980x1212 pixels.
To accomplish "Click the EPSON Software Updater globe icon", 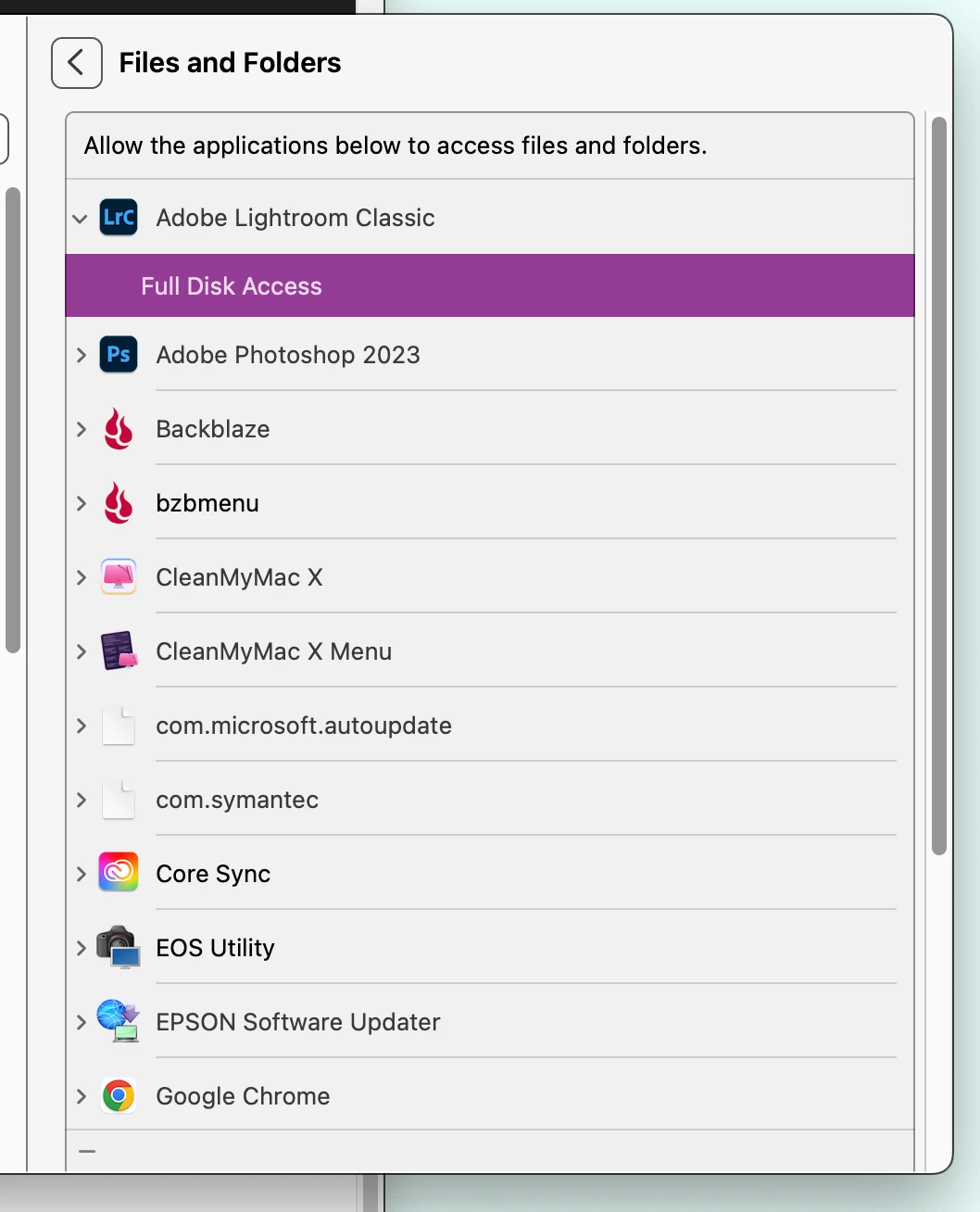I will (119, 1021).
